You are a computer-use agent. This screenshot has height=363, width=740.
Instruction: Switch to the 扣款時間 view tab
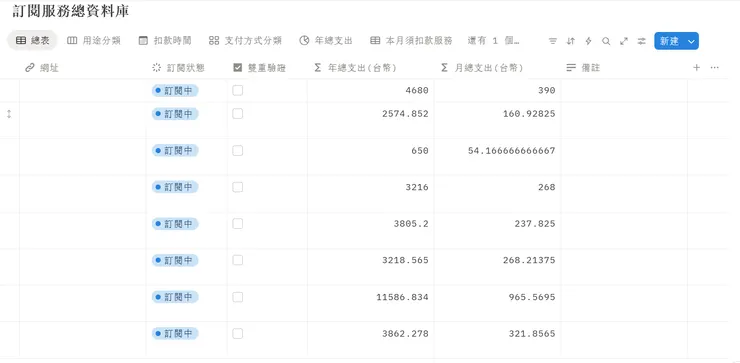[165, 41]
